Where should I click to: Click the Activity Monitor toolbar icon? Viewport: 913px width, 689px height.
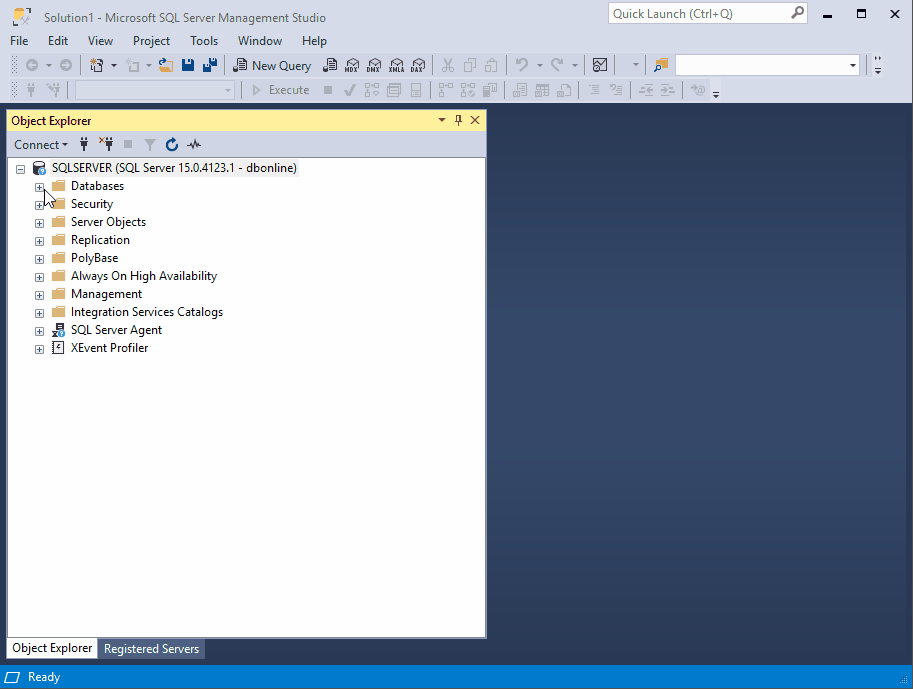click(600, 65)
